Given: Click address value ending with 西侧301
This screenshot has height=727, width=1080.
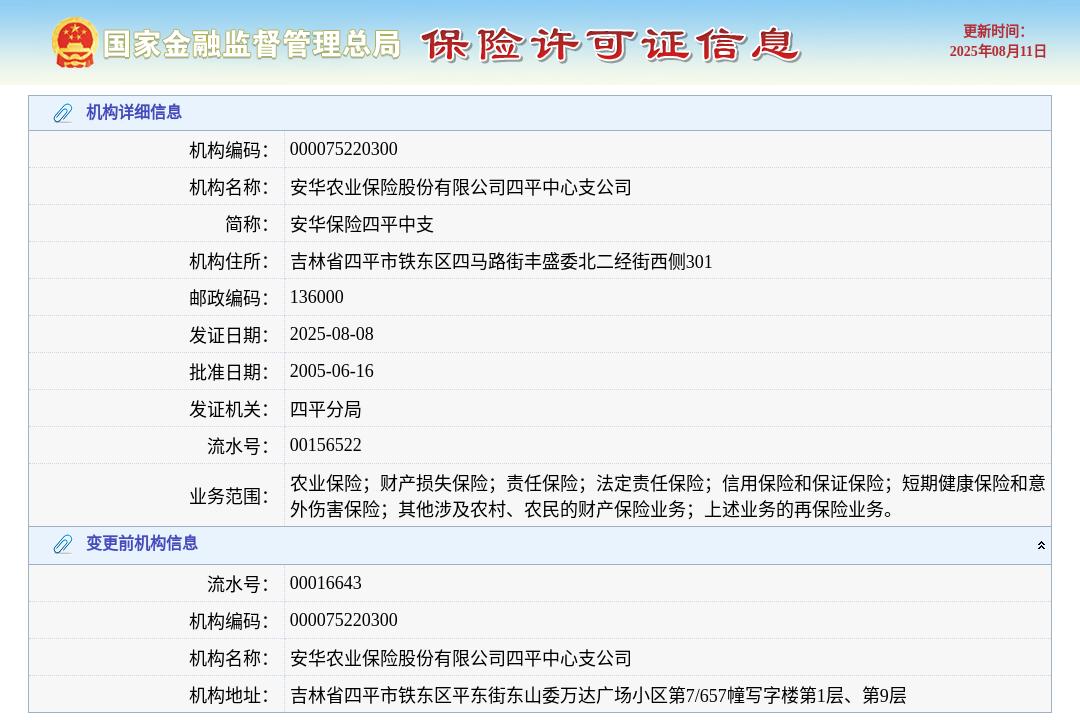Looking at the screenshot, I should (501, 262).
